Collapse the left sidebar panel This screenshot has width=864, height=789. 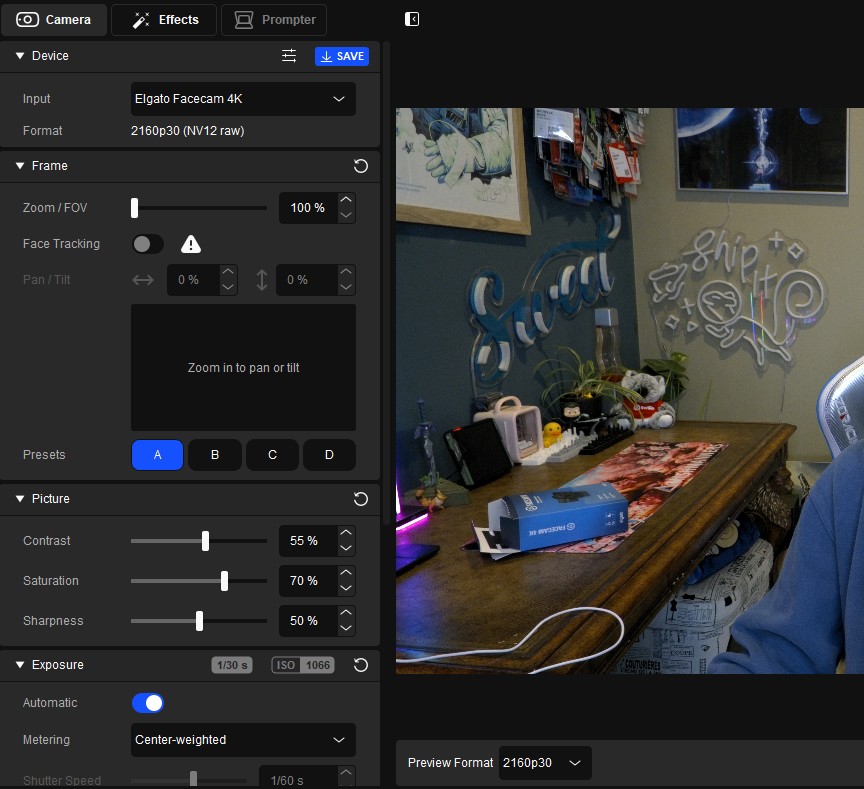click(x=412, y=19)
